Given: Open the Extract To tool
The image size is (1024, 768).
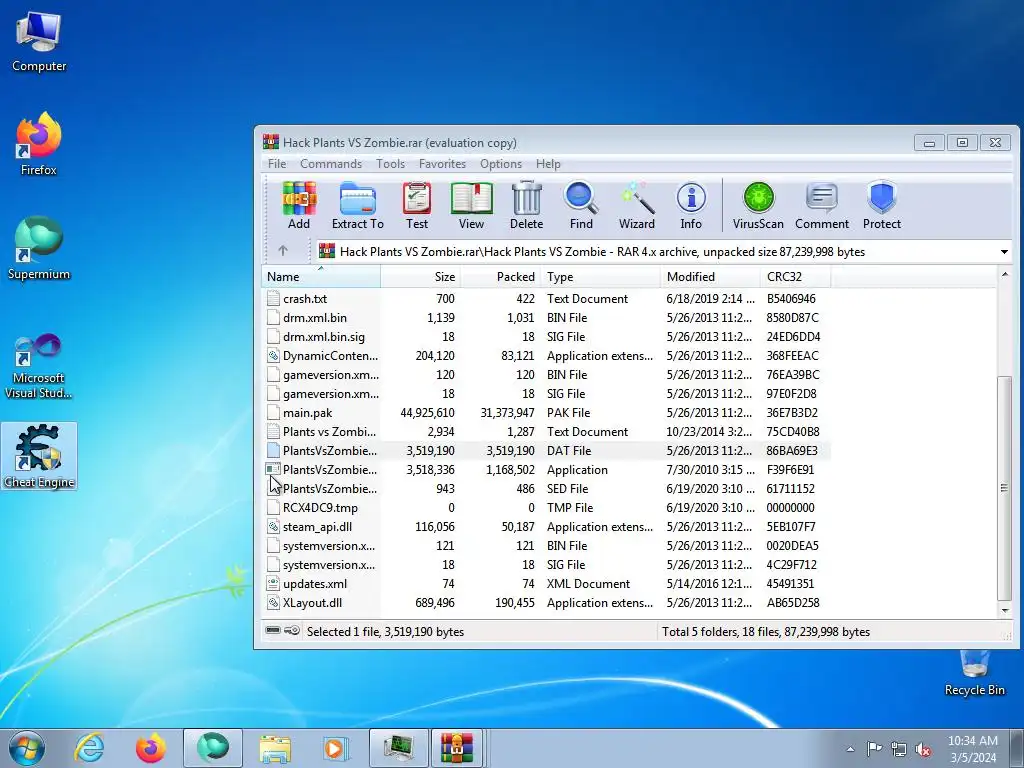Looking at the screenshot, I should (x=357, y=205).
